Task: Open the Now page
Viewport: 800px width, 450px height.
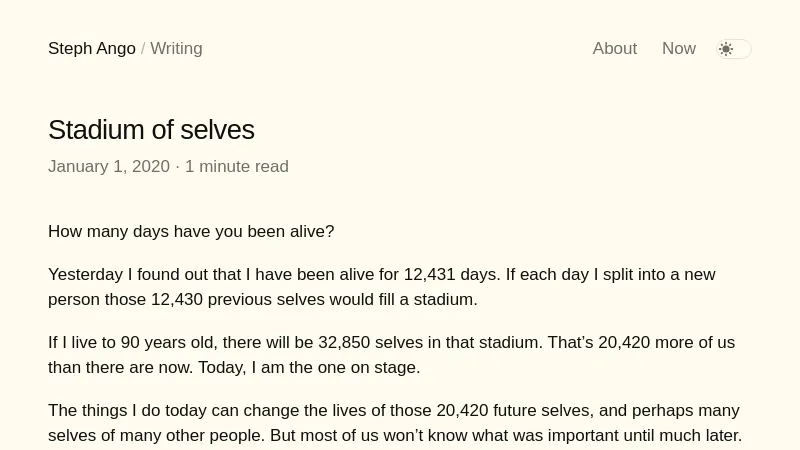Action: (x=679, y=49)
